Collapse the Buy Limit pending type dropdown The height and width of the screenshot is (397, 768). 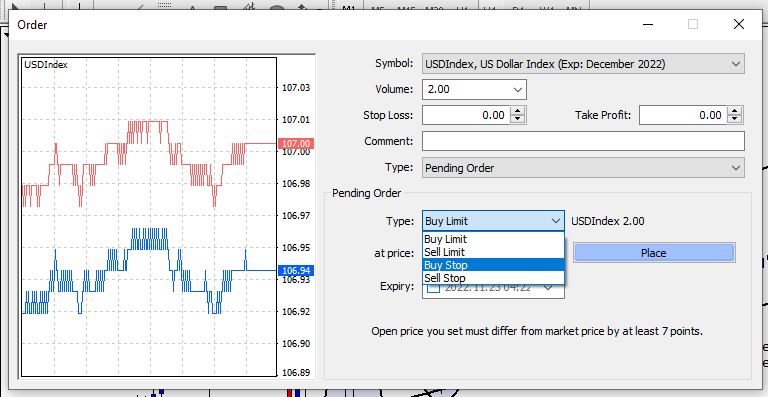click(x=556, y=221)
